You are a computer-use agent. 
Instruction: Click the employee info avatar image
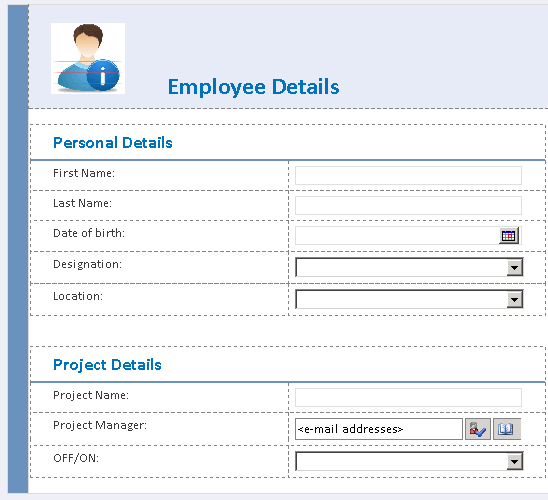point(88,58)
